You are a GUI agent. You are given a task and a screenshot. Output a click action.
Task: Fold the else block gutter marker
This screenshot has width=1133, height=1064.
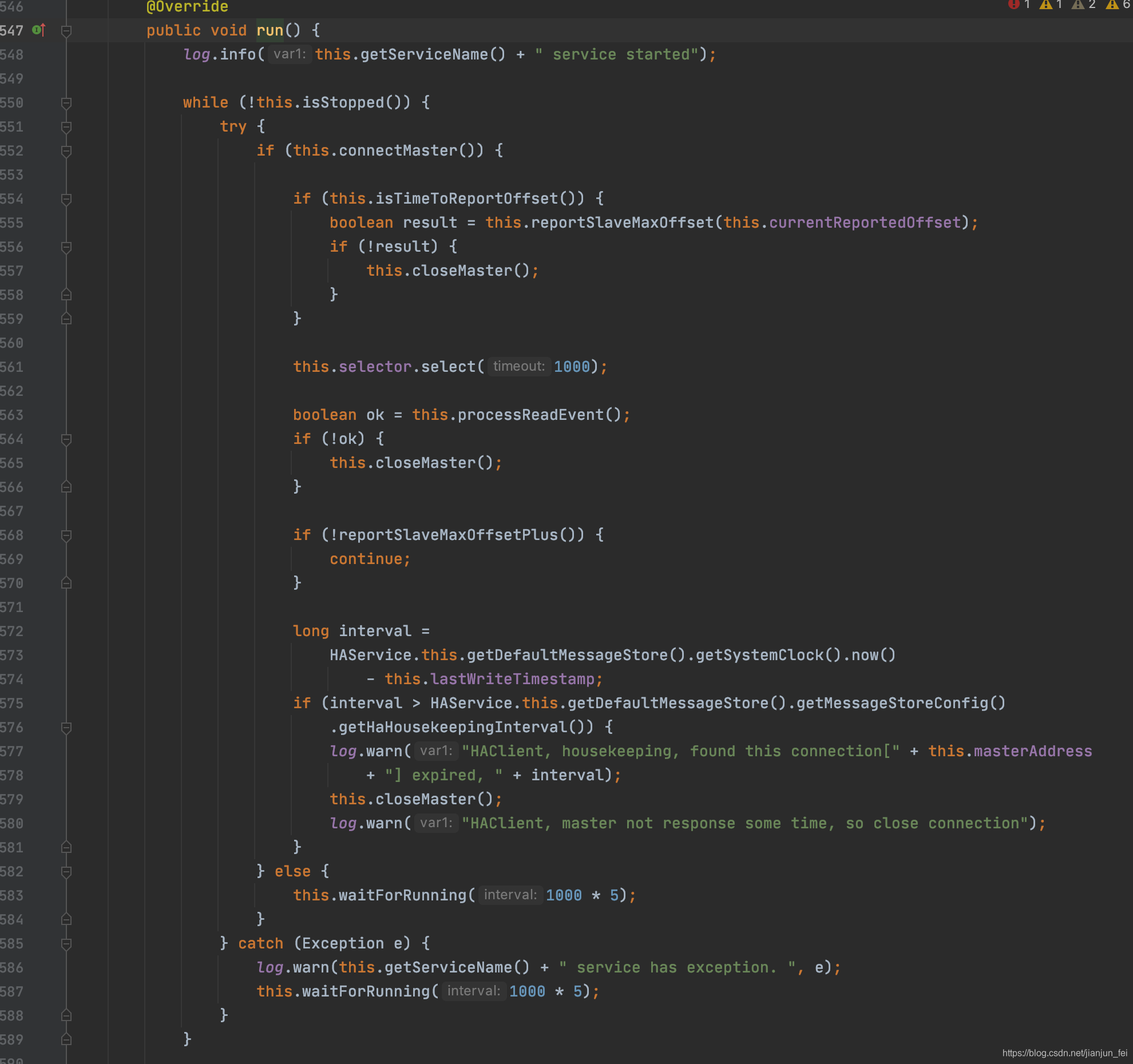click(x=66, y=872)
